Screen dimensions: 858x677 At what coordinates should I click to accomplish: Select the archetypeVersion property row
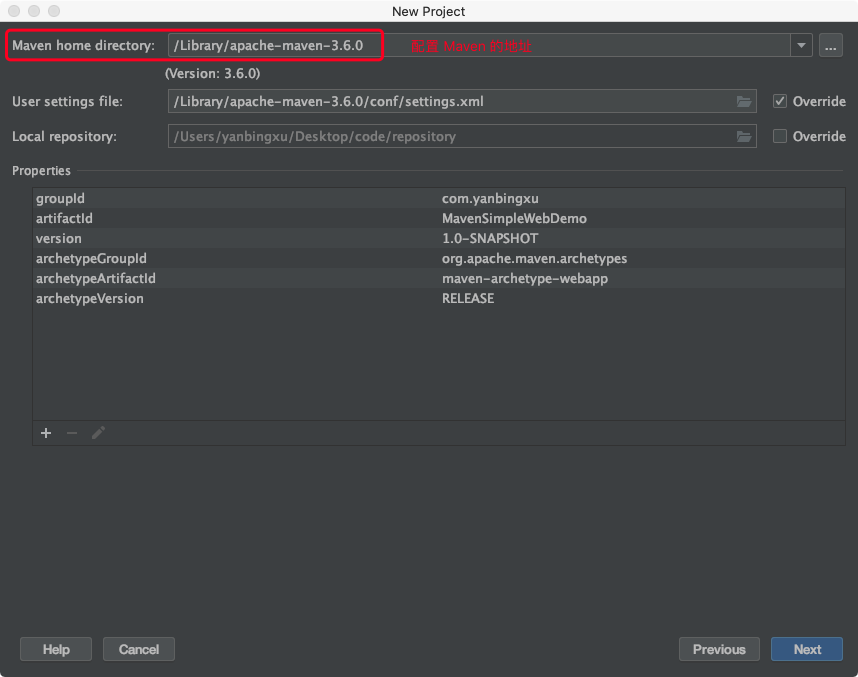click(x=439, y=298)
